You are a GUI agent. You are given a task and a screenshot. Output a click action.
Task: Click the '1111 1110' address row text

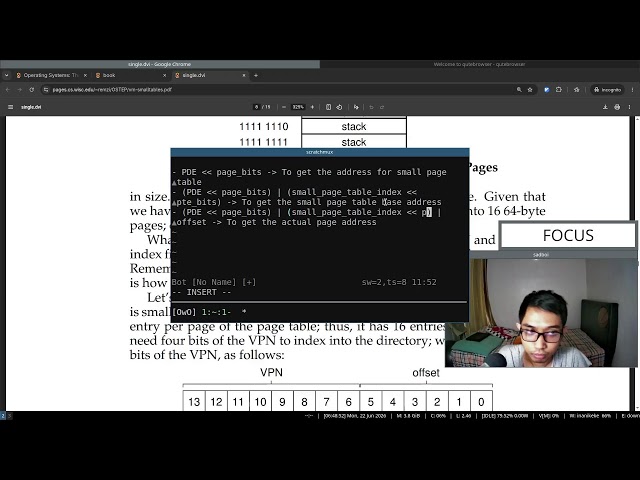[x=264, y=127]
